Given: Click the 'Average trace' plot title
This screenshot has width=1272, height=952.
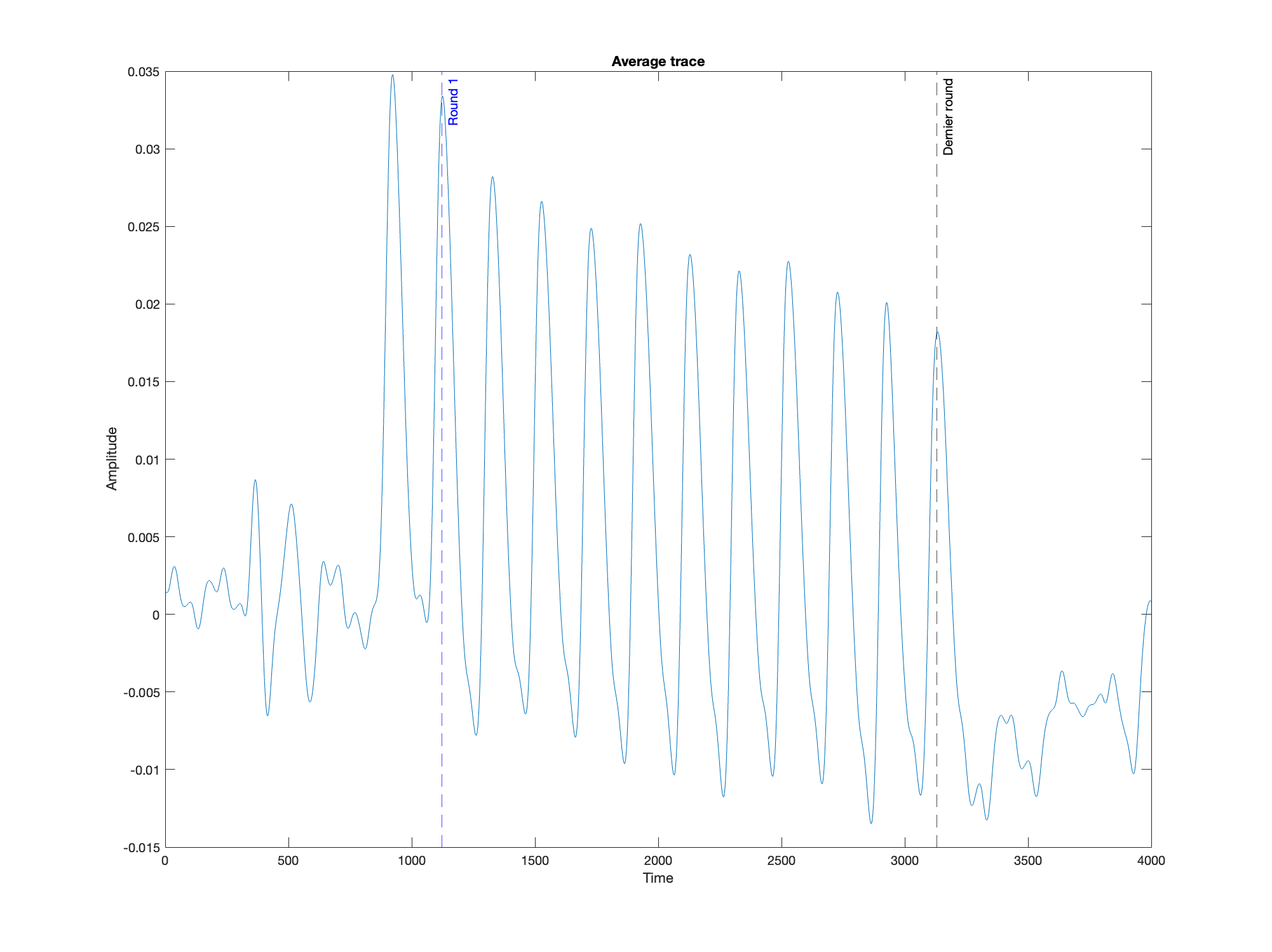Looking at the screenshot, I should tap(658, 62).
